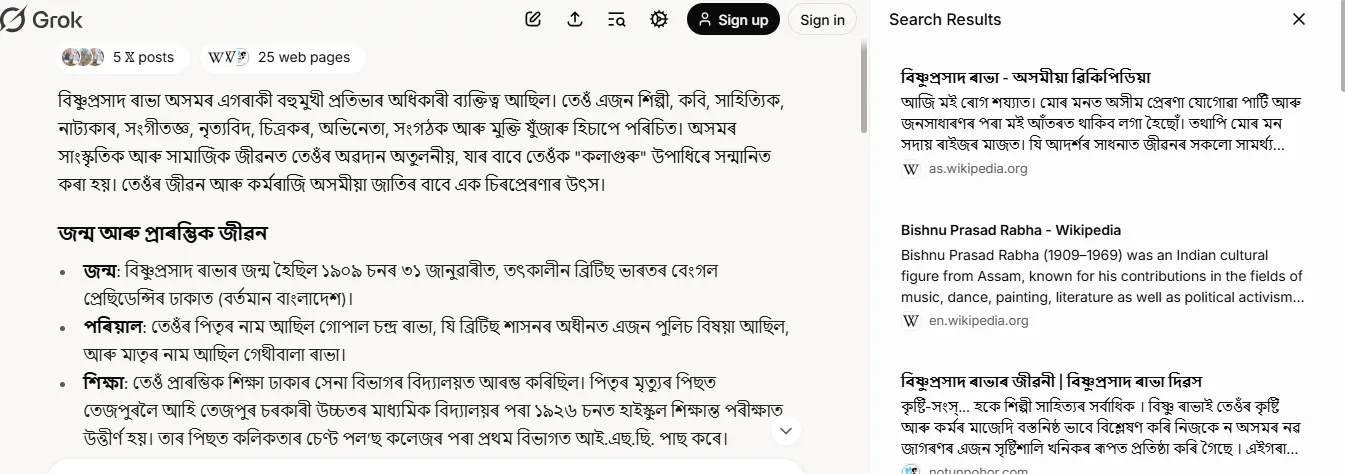The width and height of the screenshot is (1345, 474).
Task: Click the en.wikipedia.org source link
Action: [x=978, y=321]
